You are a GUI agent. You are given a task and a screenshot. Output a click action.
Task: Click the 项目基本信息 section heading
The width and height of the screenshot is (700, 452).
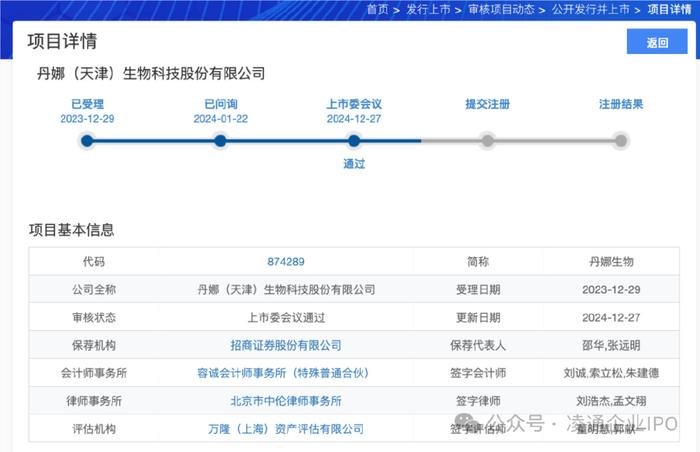coord(71,230)
